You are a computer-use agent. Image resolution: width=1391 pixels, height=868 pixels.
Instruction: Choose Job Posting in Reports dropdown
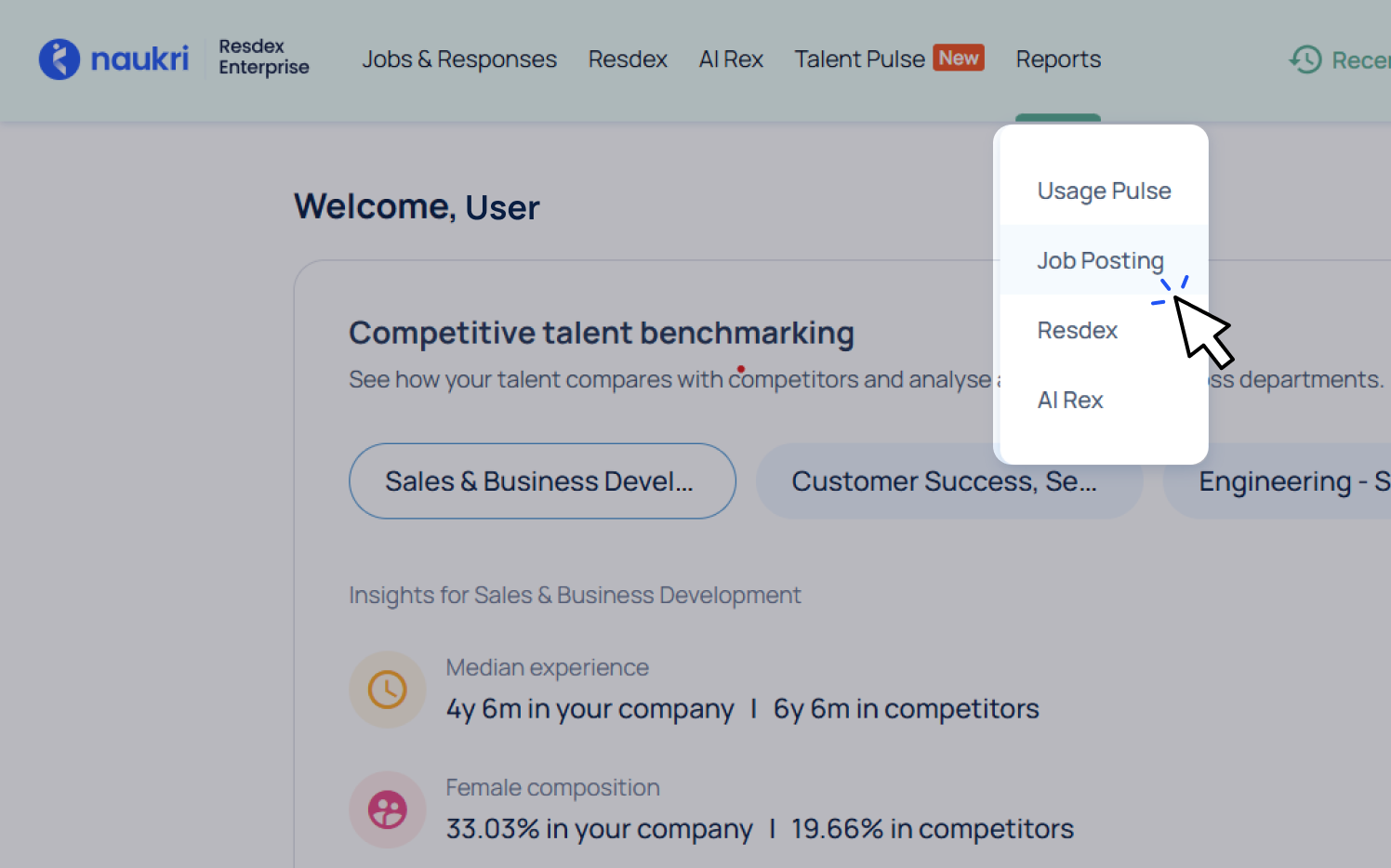pos(1100,260)
